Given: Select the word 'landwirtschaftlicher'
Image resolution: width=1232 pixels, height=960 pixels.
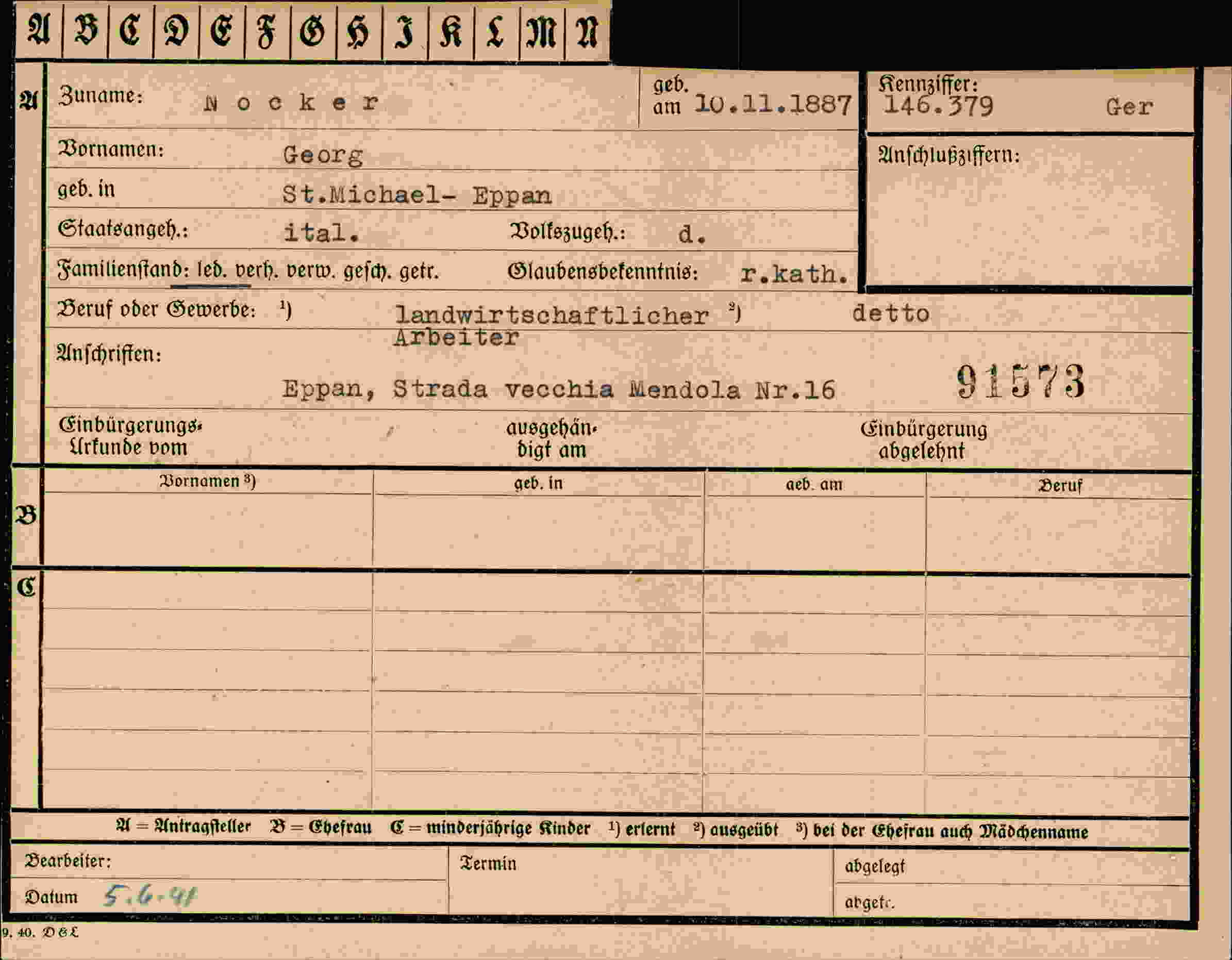Looking at the screenshot, I should [552, 316].
